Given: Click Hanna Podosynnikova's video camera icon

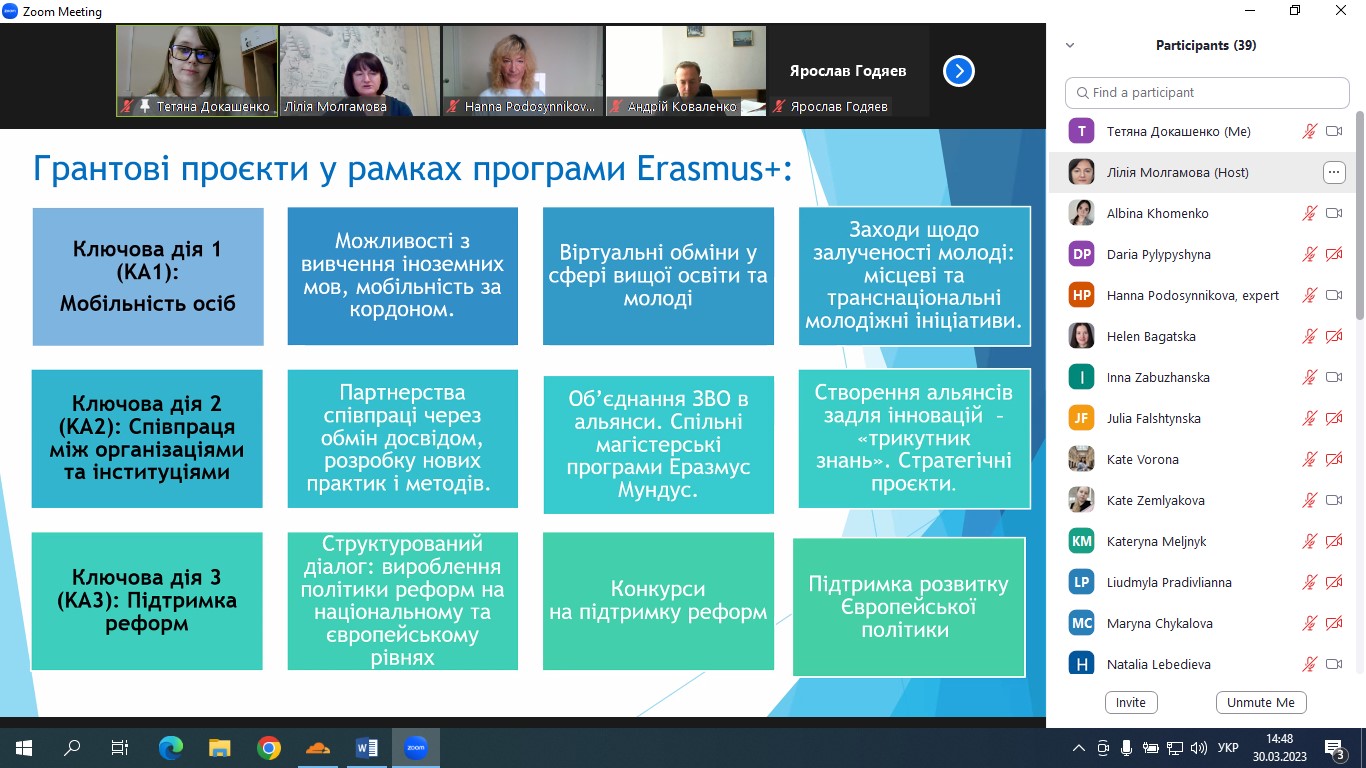Looking at the screenshot, I should (1333, 295).
